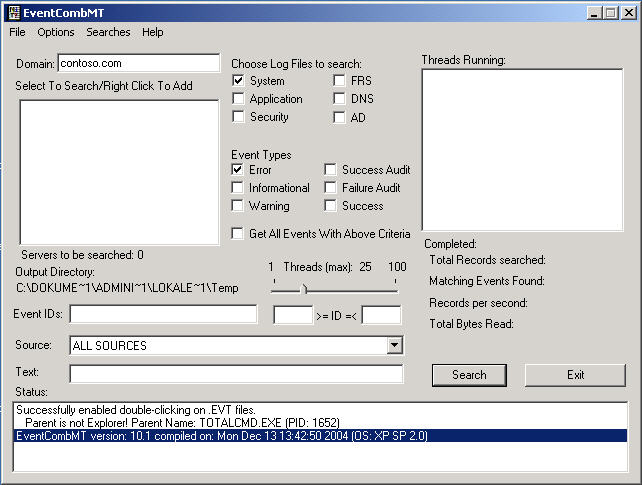
Task: Close the EventCombMT window
Action: pos(628,13)
